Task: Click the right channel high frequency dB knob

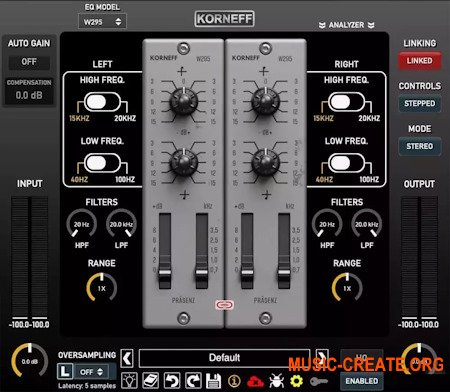Action: 265,101
